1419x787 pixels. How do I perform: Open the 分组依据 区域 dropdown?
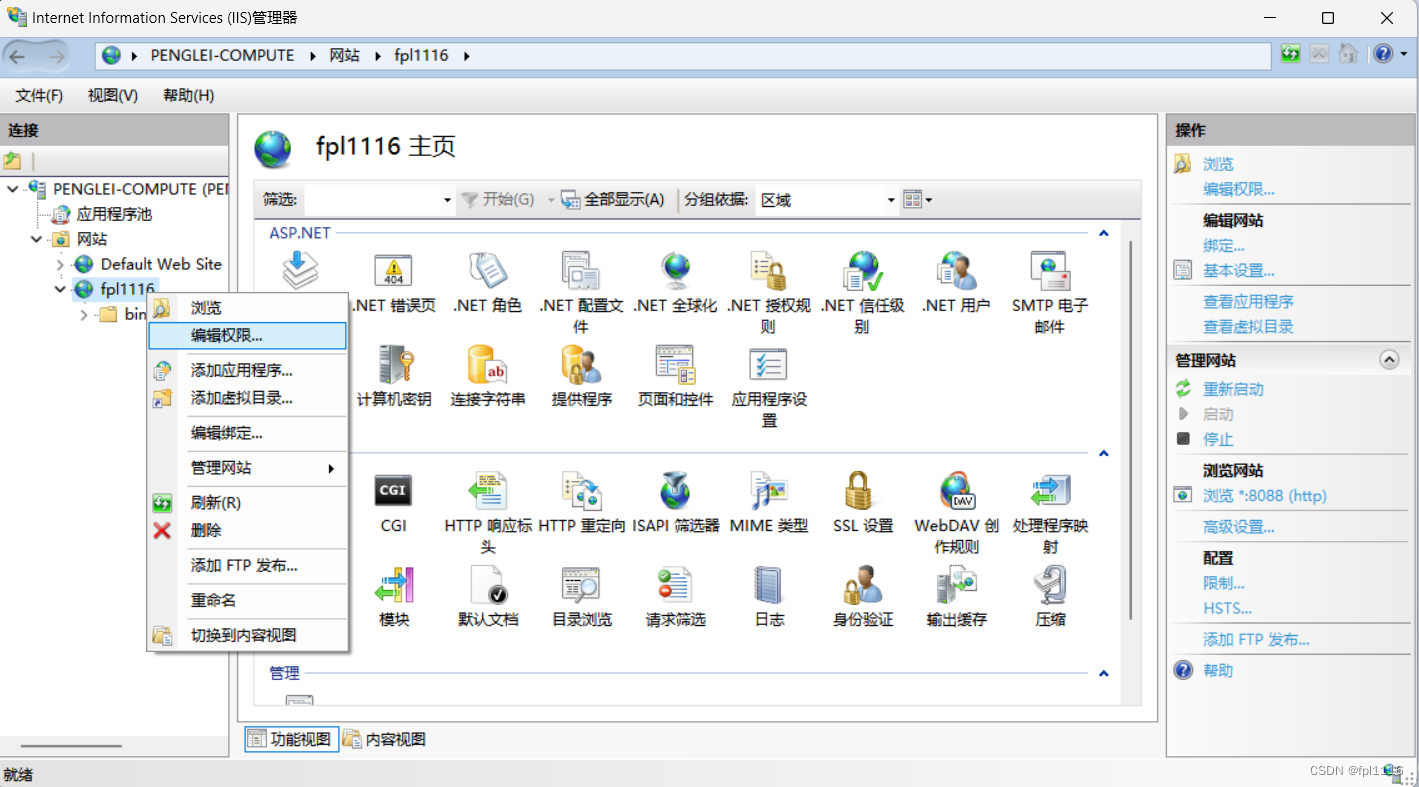coord(826,200)
